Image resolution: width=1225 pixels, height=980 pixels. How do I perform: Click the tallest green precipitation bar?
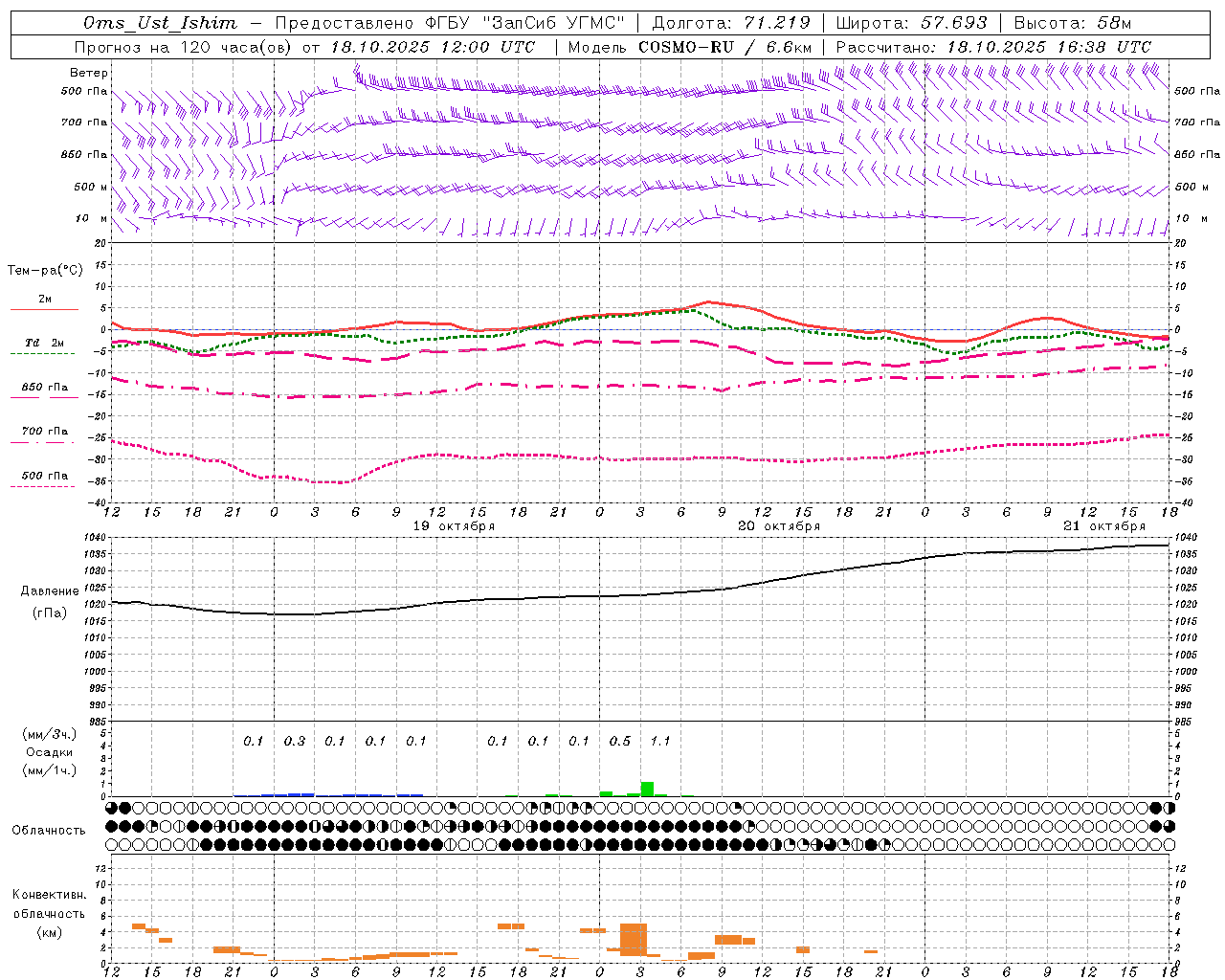(647, 789)
